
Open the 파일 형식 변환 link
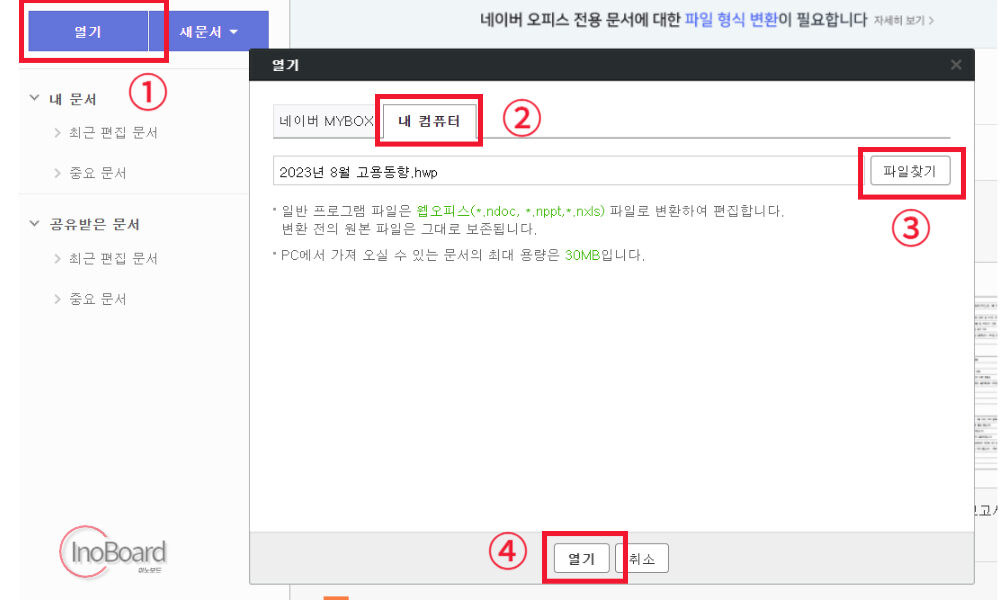click(x=731, y=19)
